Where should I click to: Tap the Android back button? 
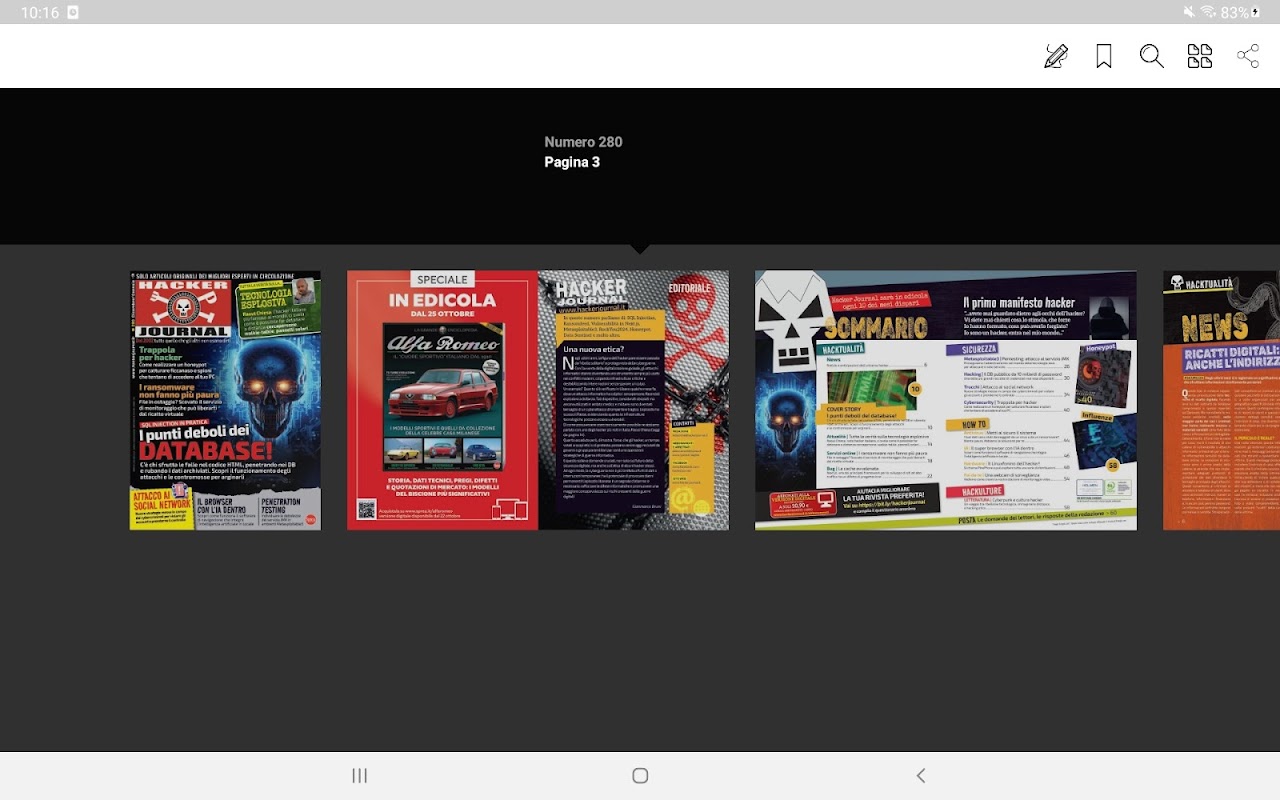(921, 776)
